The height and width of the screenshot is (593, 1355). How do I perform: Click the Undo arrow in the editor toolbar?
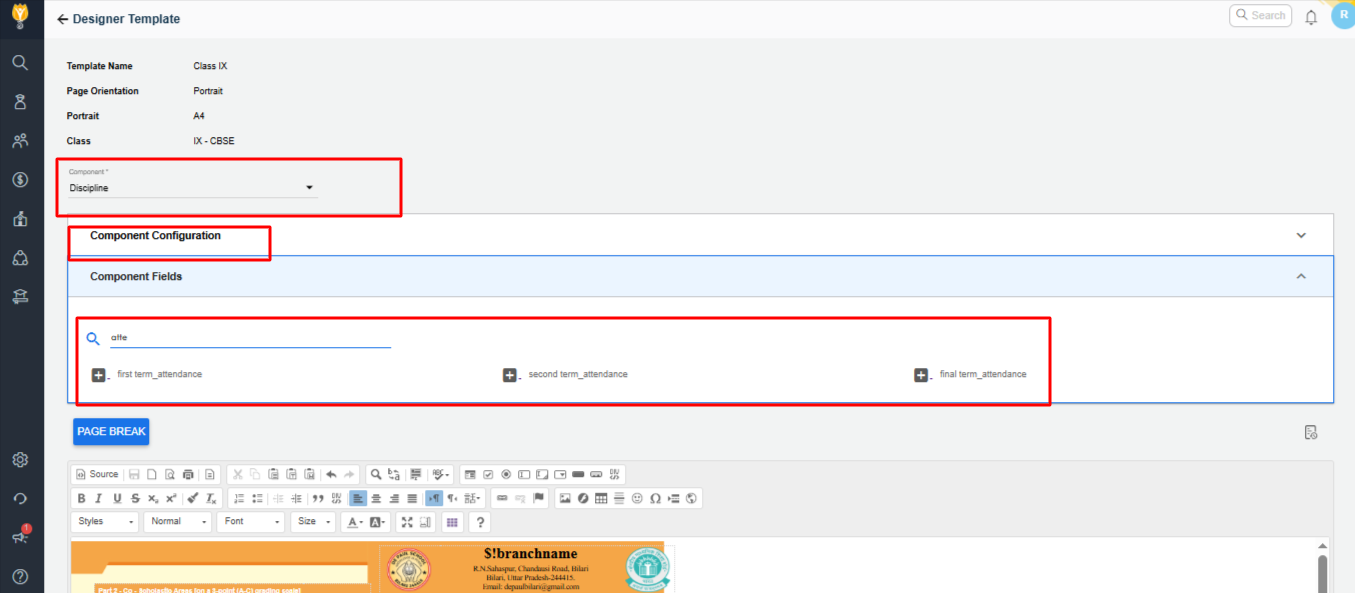tap(331, 475)
